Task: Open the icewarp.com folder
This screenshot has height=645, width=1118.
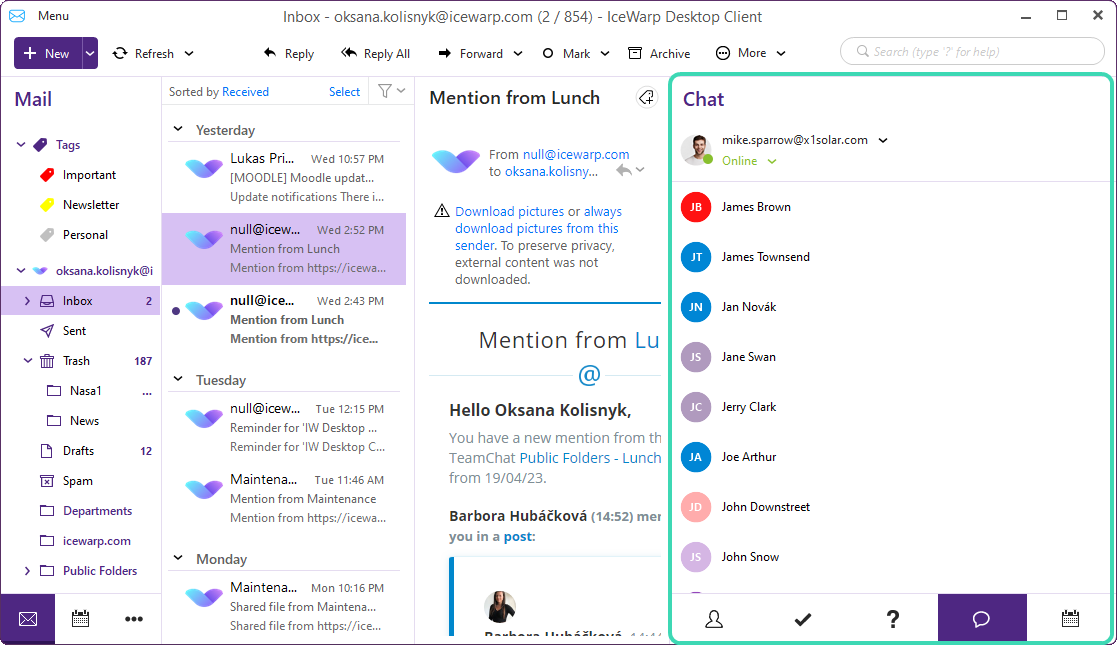Action: (x=96, y=540)
